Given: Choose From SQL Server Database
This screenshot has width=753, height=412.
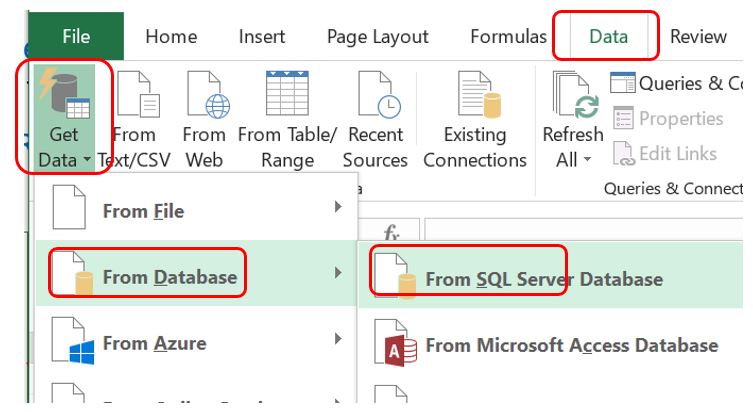Looking at the screenshot, I should click(x=543, y=280).
